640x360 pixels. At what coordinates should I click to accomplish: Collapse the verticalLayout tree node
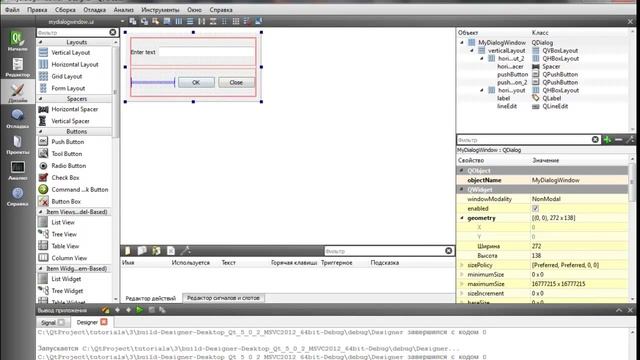click(472, 51)
